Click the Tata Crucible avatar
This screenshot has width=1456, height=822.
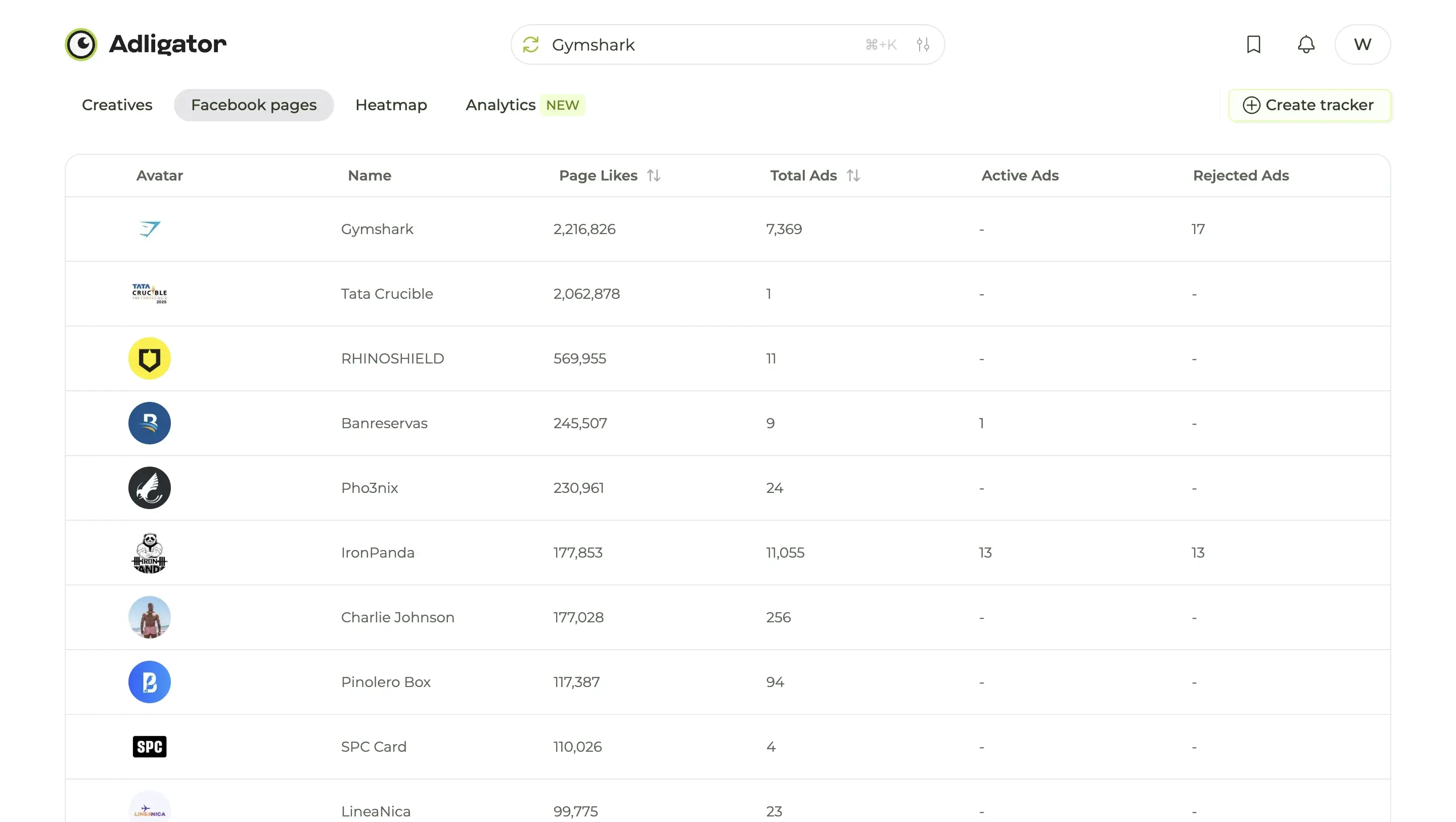[149, 293]
